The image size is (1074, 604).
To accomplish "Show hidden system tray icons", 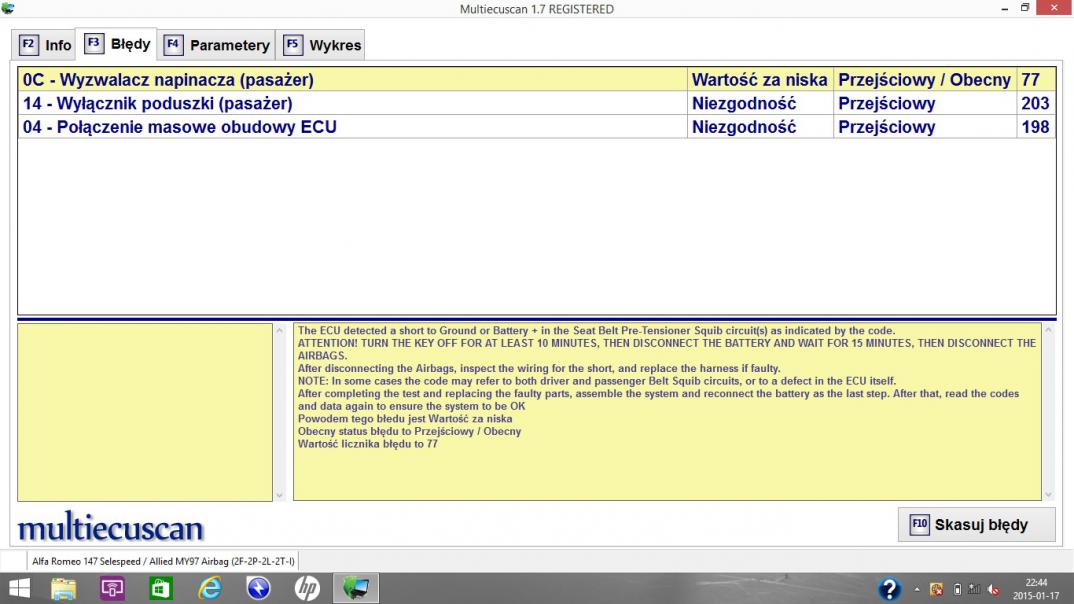I will pos(916,589).
